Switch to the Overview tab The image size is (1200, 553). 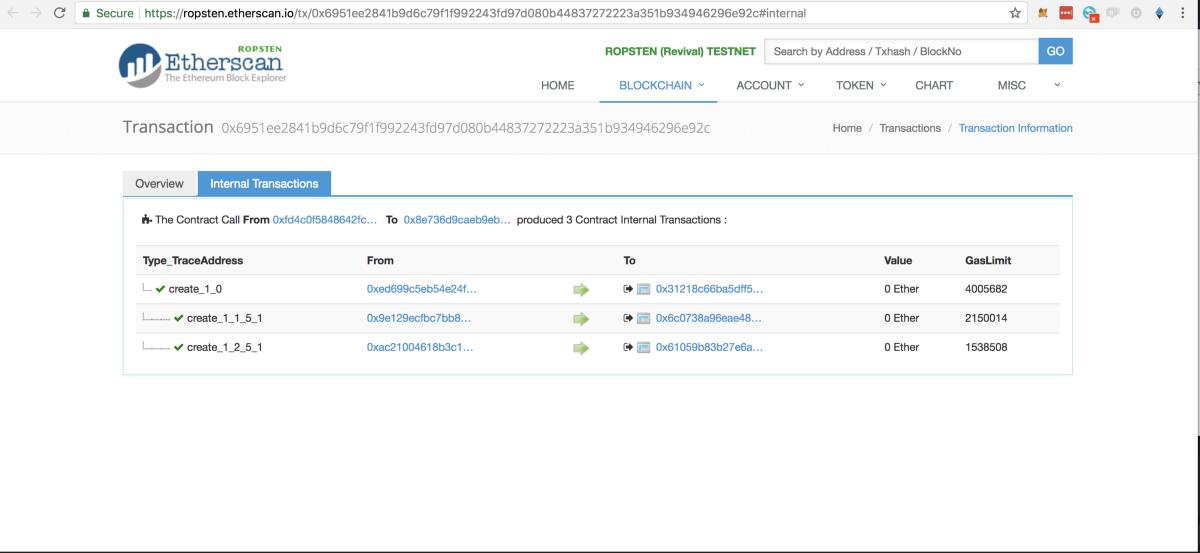tap(160, 184)
